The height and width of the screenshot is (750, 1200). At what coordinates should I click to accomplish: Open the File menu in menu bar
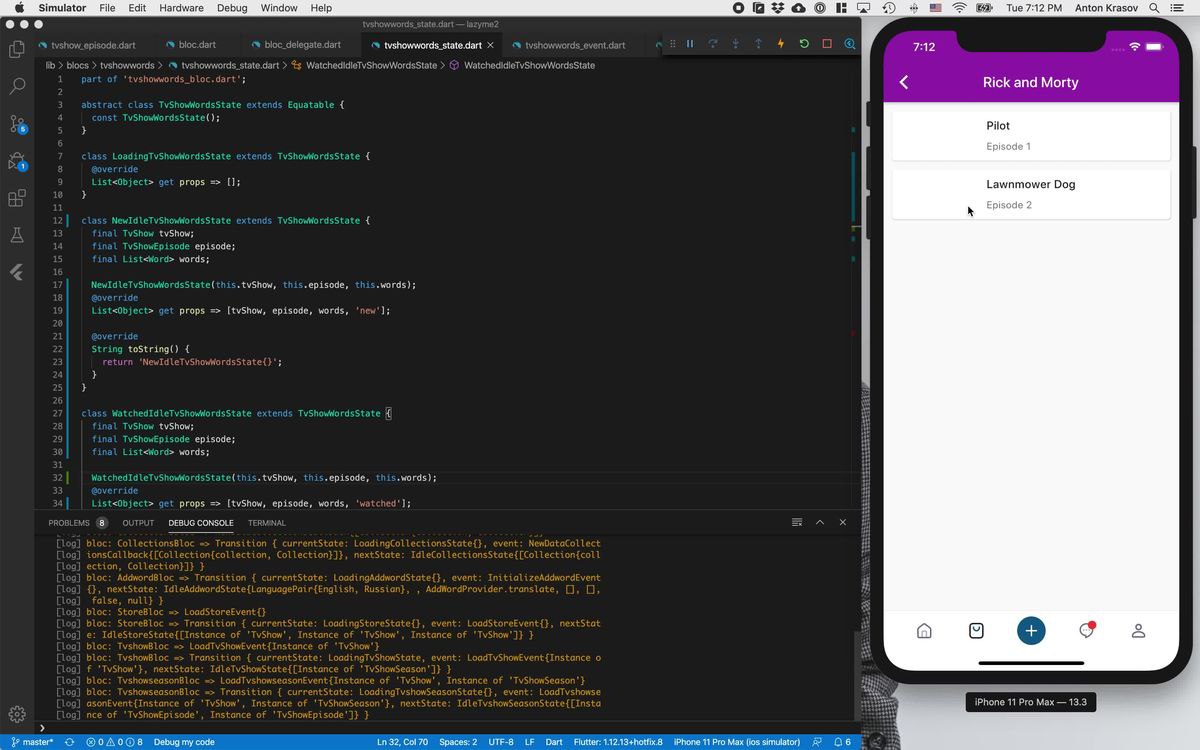click(107, 8)
